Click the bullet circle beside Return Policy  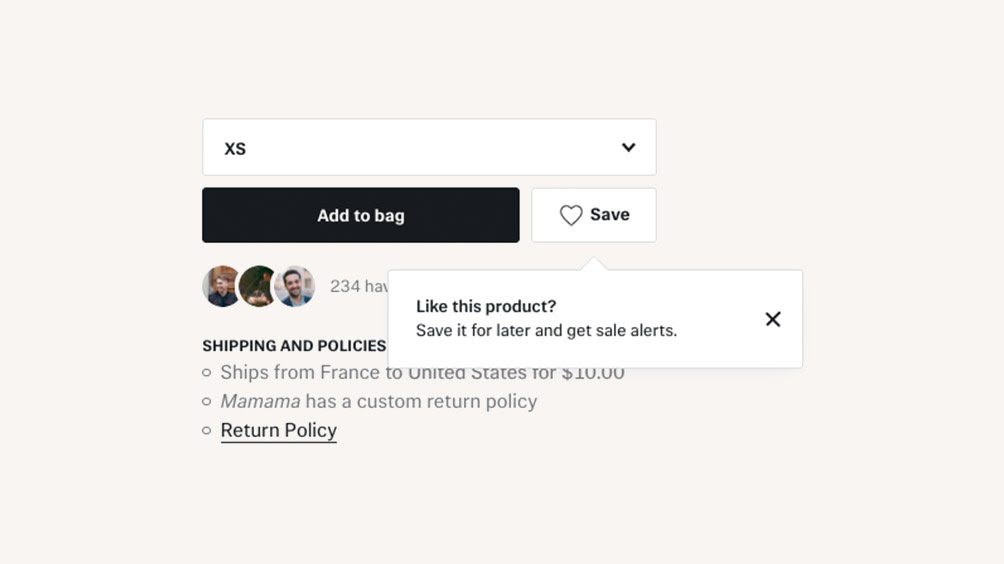coord(206,430)
